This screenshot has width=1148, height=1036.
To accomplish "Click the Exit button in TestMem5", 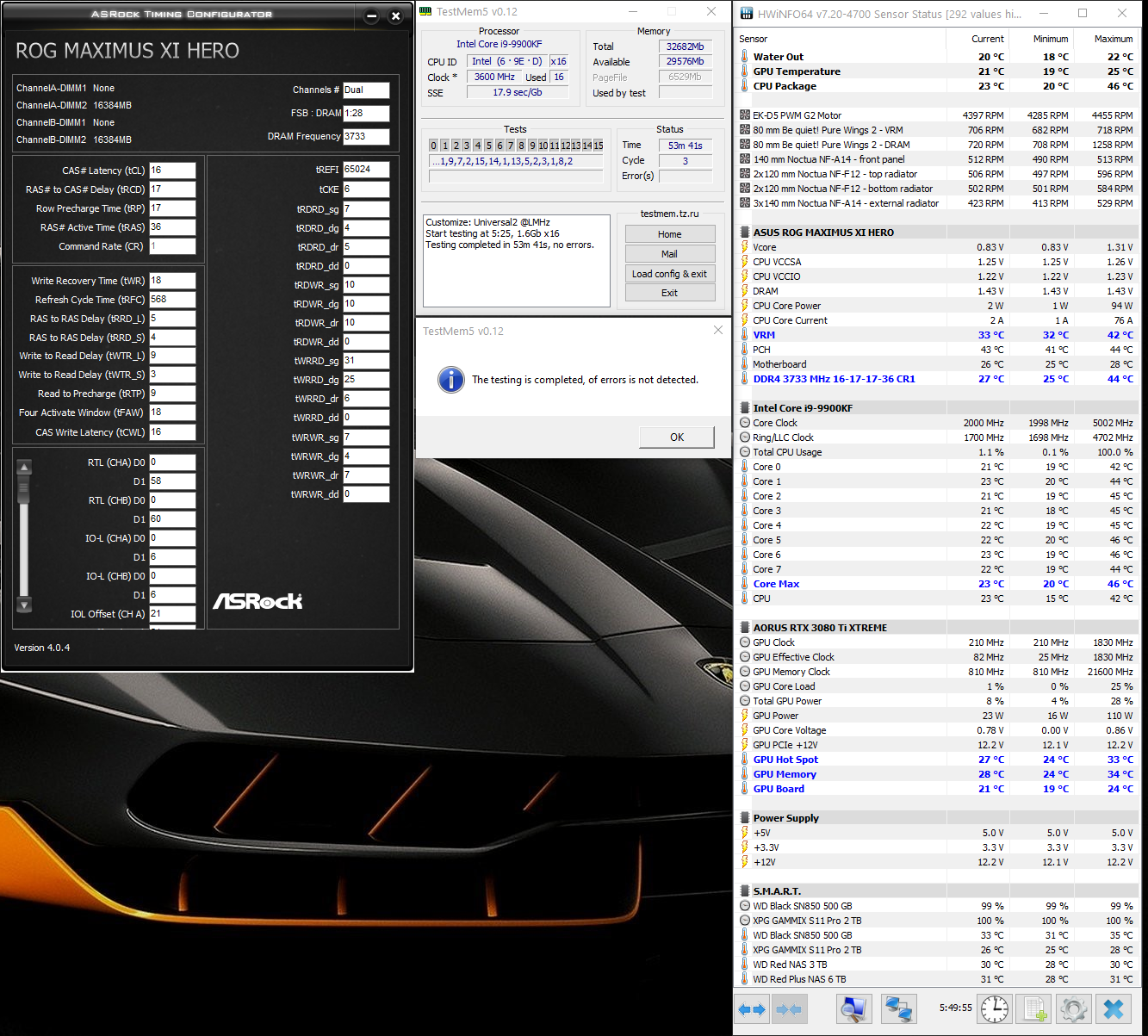I will (x=669, y=293).
